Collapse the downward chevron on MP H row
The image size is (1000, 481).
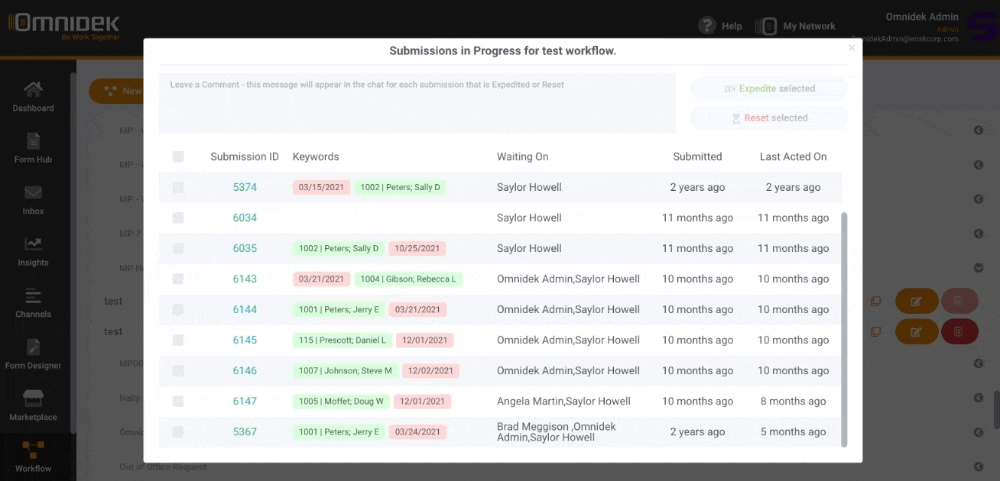[x=978, y=268]
